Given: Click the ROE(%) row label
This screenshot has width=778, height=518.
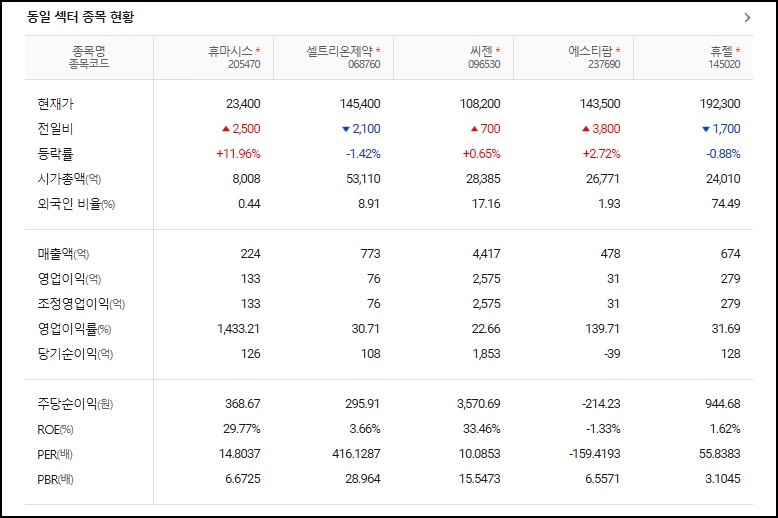Looking at the screenshot, I should click(56, 429).
